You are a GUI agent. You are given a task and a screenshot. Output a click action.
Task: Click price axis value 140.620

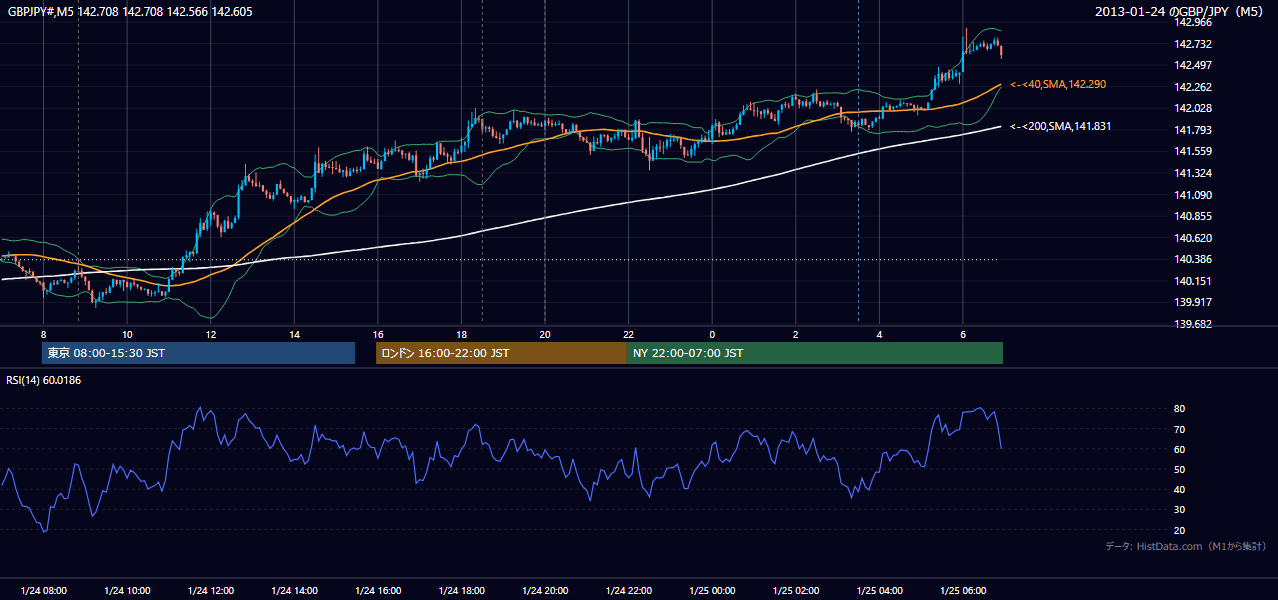tap(1194, 238)
